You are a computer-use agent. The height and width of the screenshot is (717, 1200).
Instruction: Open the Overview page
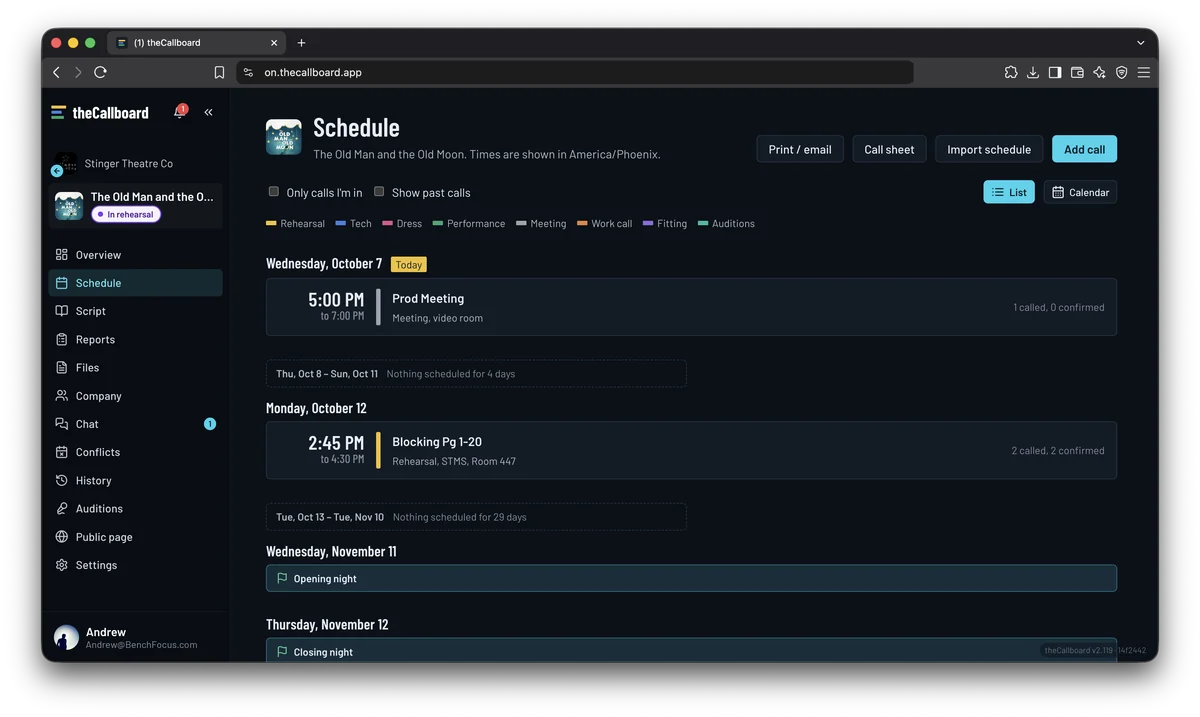coord(135,255)
